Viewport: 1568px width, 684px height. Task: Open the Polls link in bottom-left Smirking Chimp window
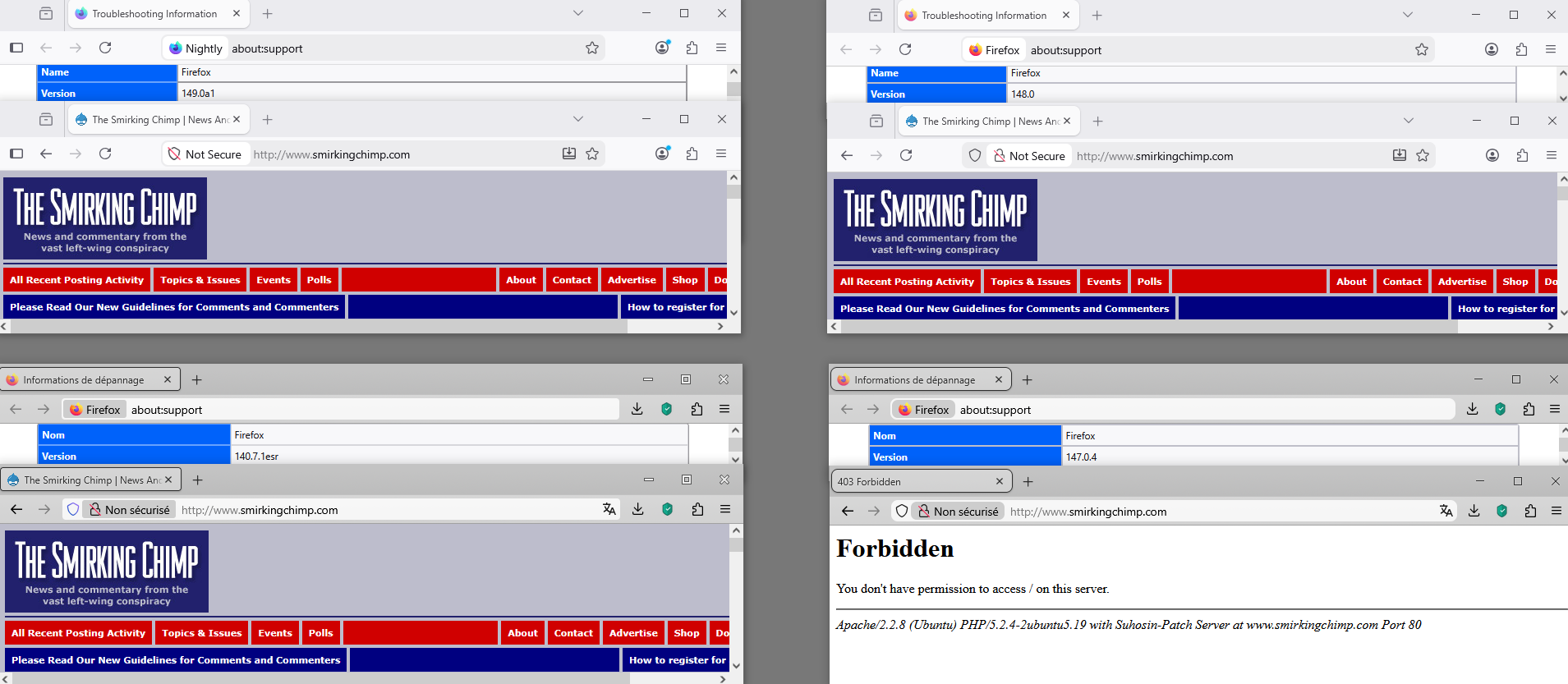(321, 633)
